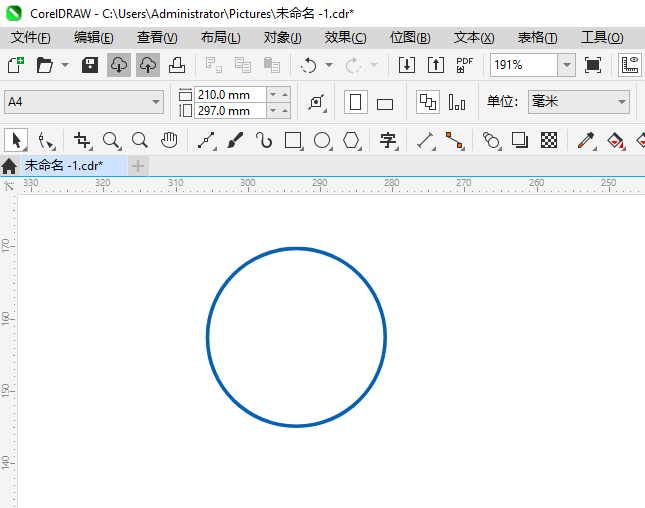645x508 pixels.
Task: Select the Artistic media brush tool
Action: point(235,141)
